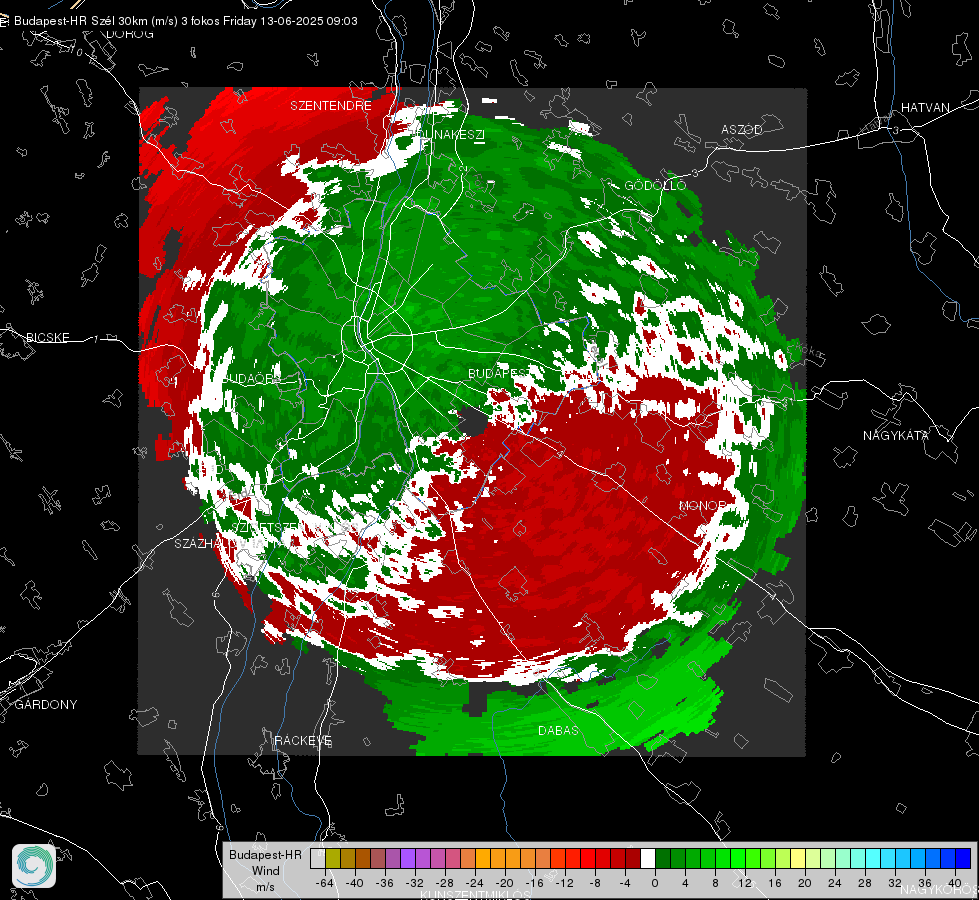Click the radar title text at top left

click(185, 21)
